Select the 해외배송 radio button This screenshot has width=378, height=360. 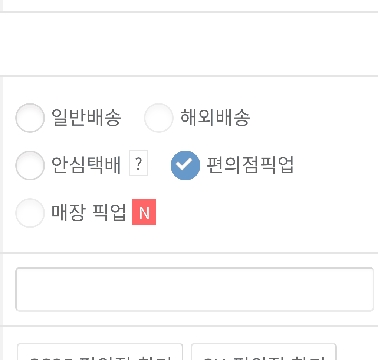(159, 118)
